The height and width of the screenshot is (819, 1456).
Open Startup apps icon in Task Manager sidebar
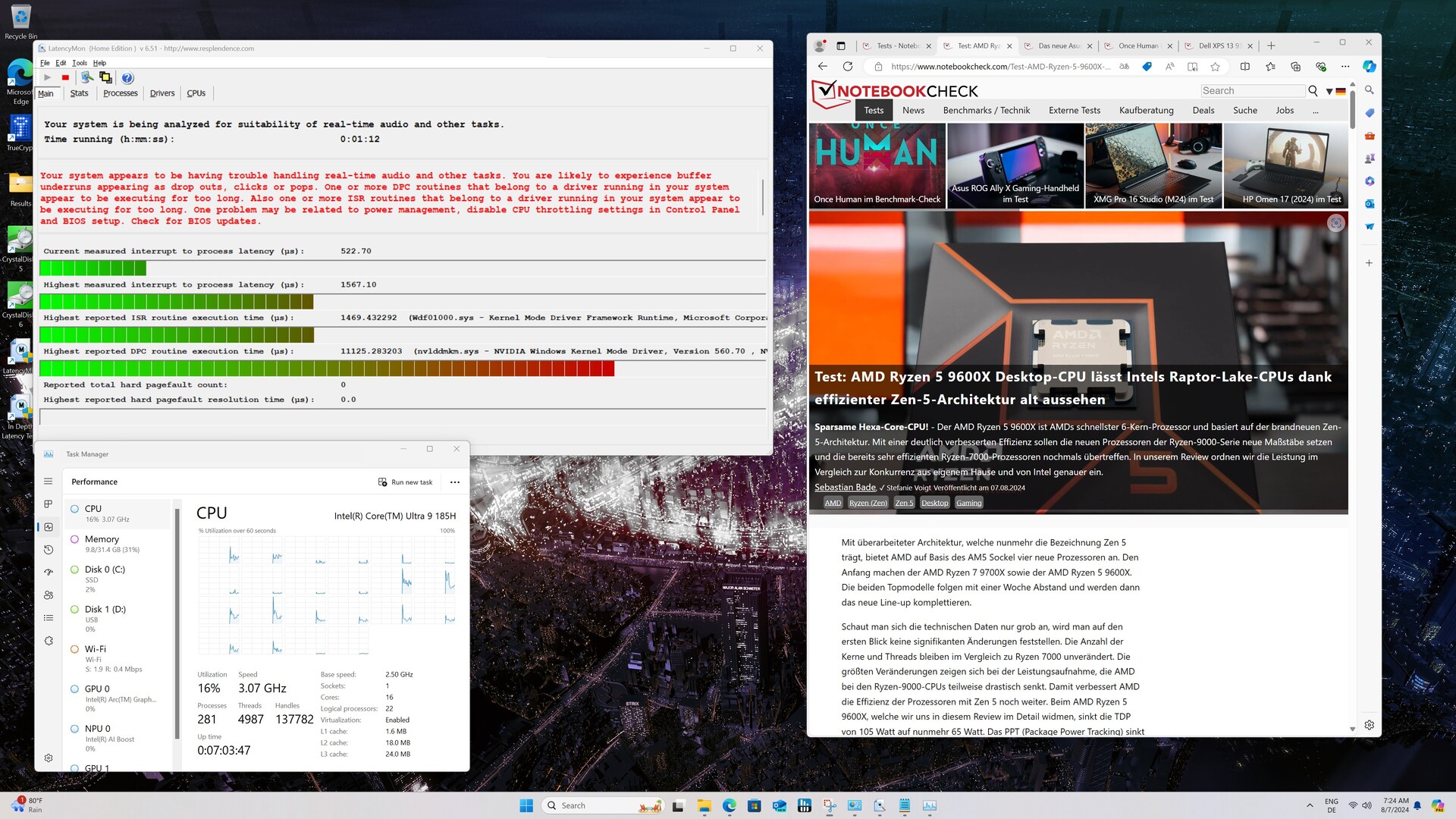point(48,573)
